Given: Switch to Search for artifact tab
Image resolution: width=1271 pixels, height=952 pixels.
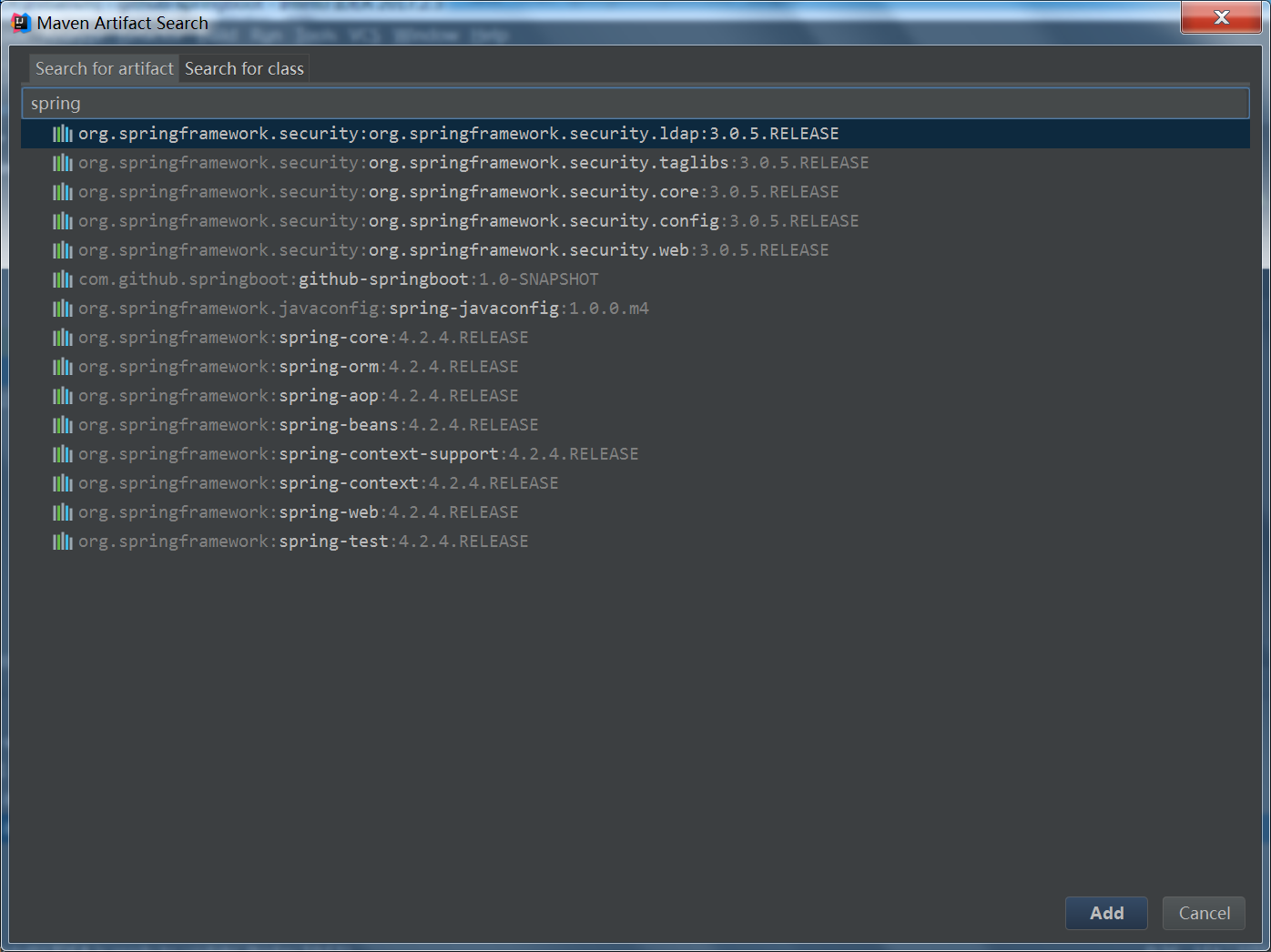Looking at the screenshot, I should (x=104, y=69).
